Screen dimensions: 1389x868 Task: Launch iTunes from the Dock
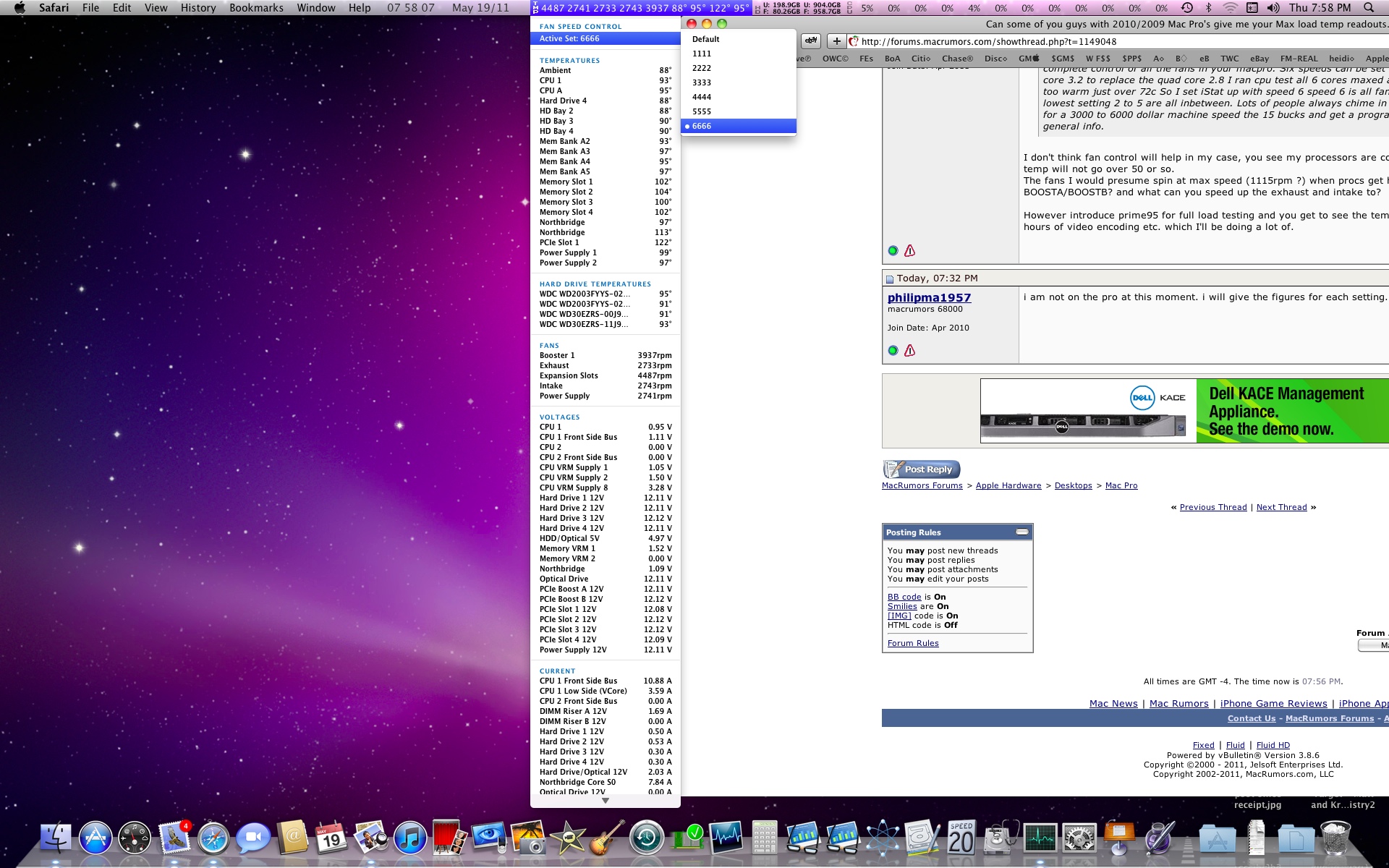pos(410,838)
